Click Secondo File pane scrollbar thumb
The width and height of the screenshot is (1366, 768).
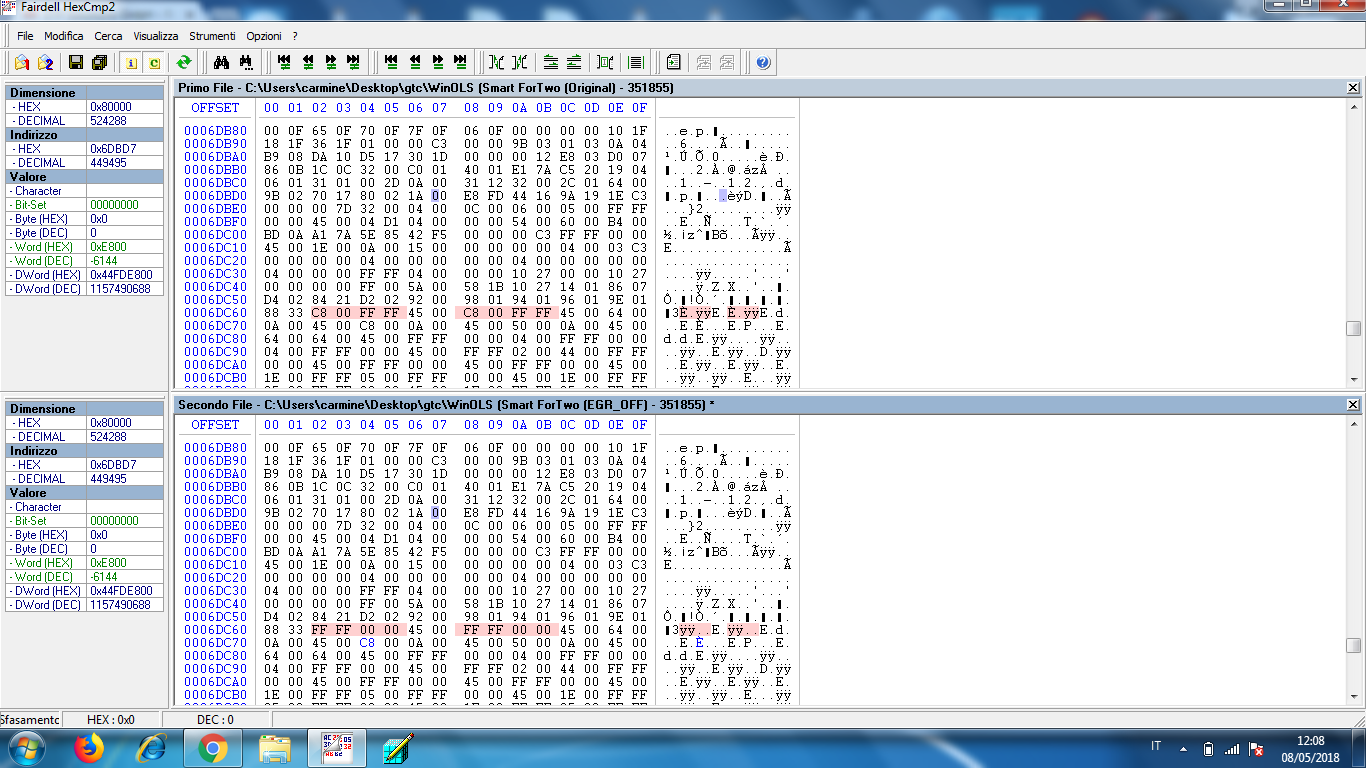pyautogui.click(x=1353, y=645)
